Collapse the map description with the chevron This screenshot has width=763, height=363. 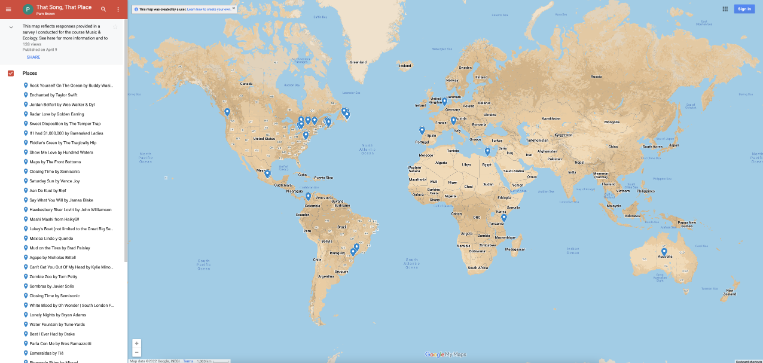[x=11, y=27]
